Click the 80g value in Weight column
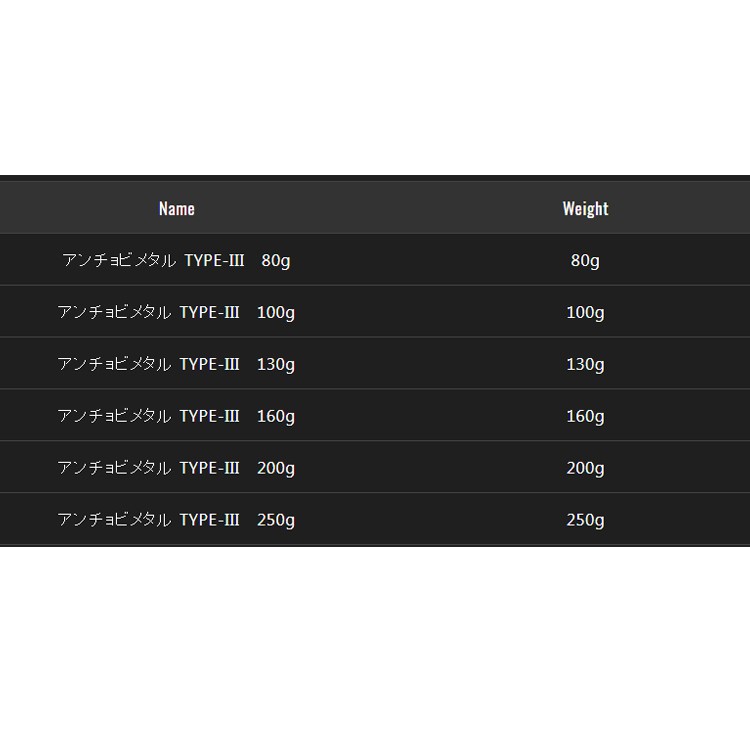 pyautogui.click(x=585, y=261)
